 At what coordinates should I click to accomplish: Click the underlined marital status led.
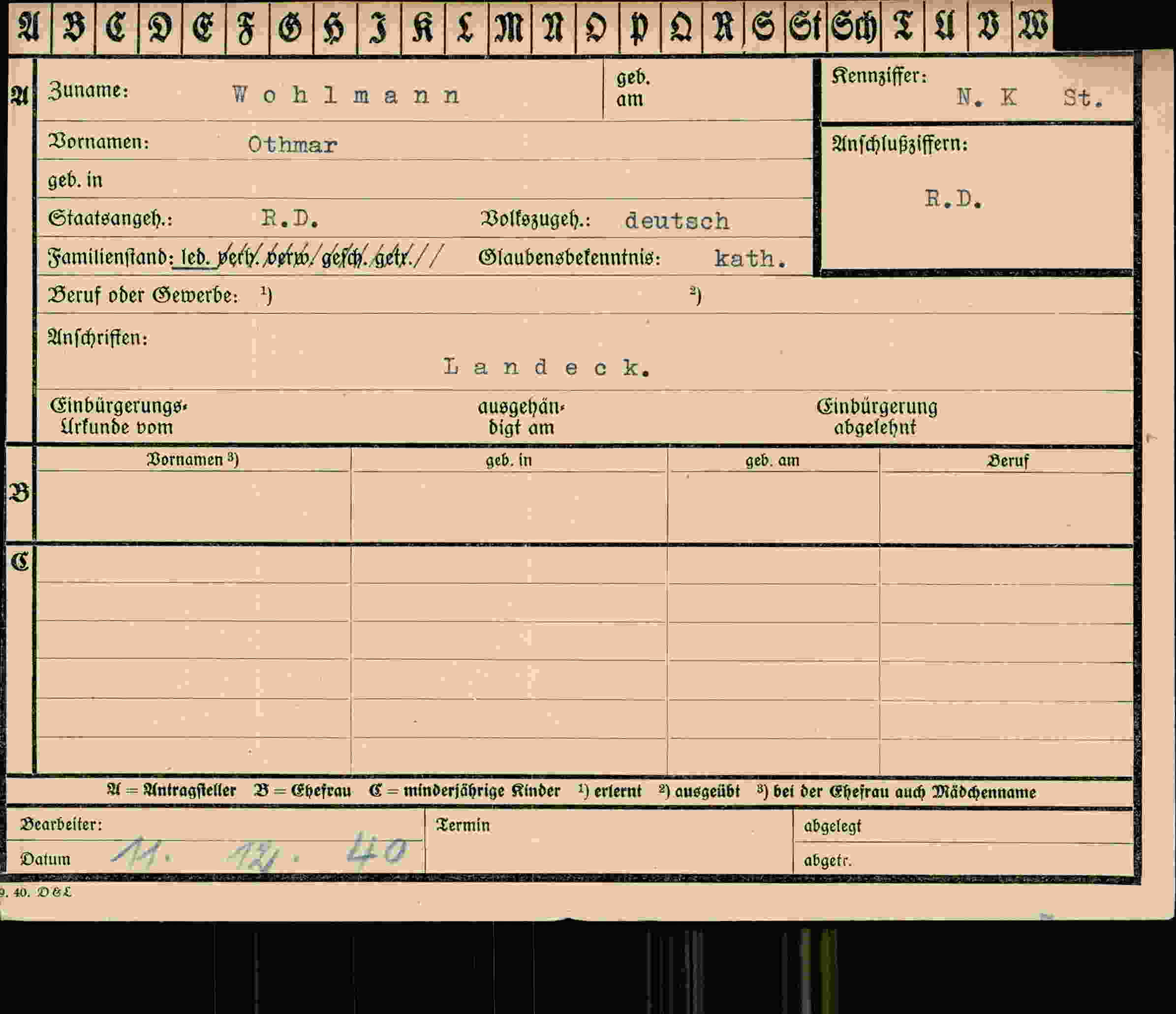[x=196, y=258]
